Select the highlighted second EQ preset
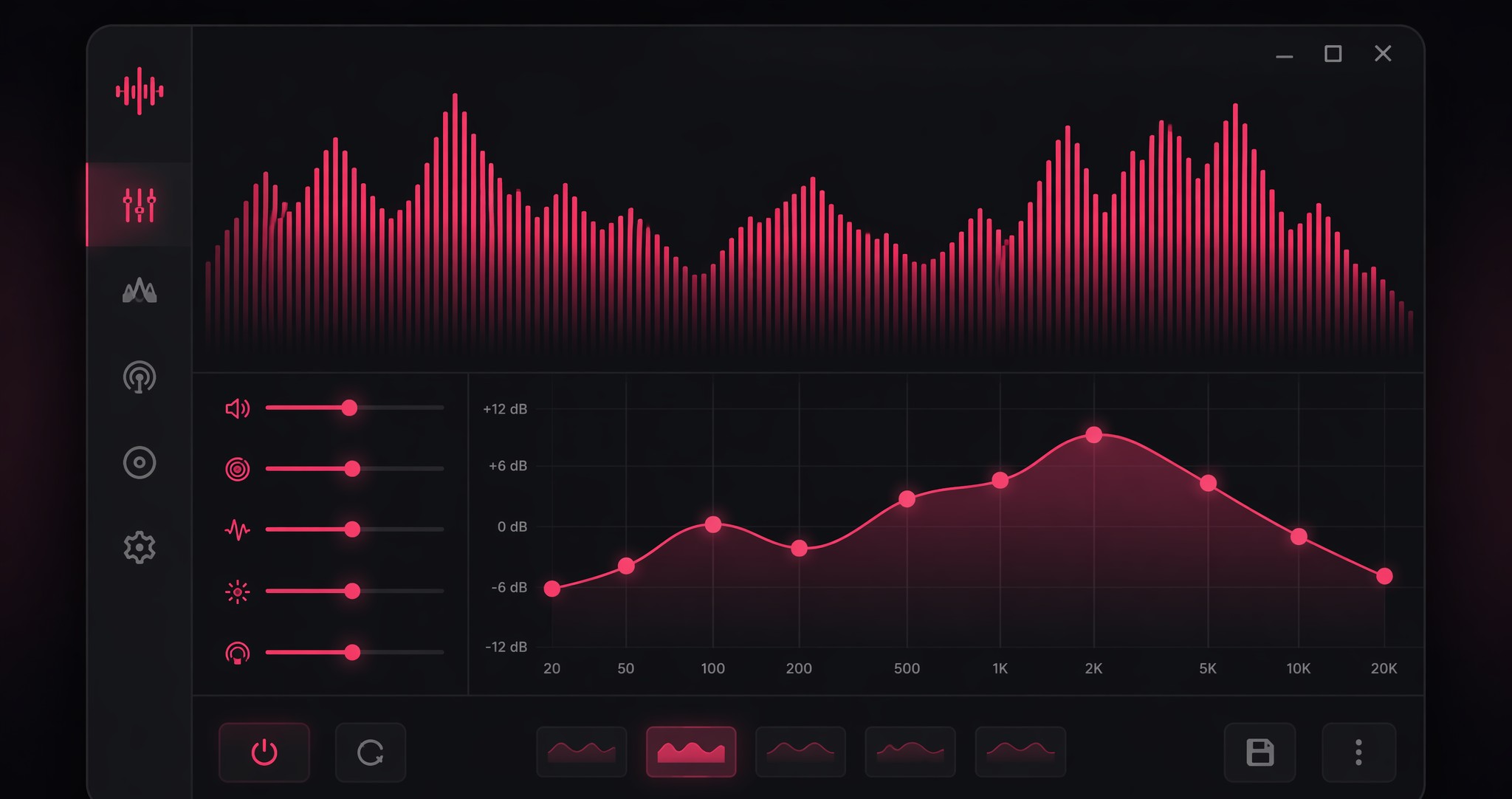The width and height of the screenshot is (1512, 799). point(691,752)
